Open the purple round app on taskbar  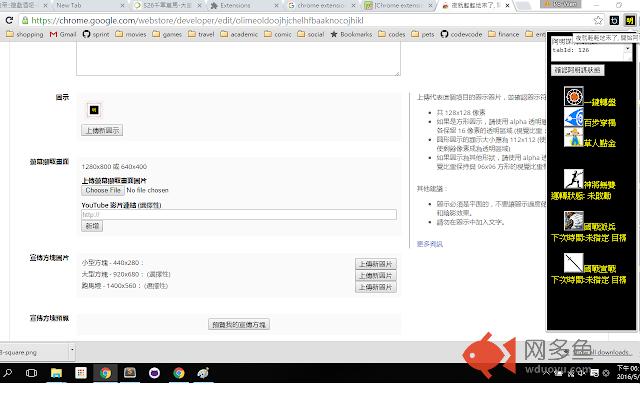[154, 373]
